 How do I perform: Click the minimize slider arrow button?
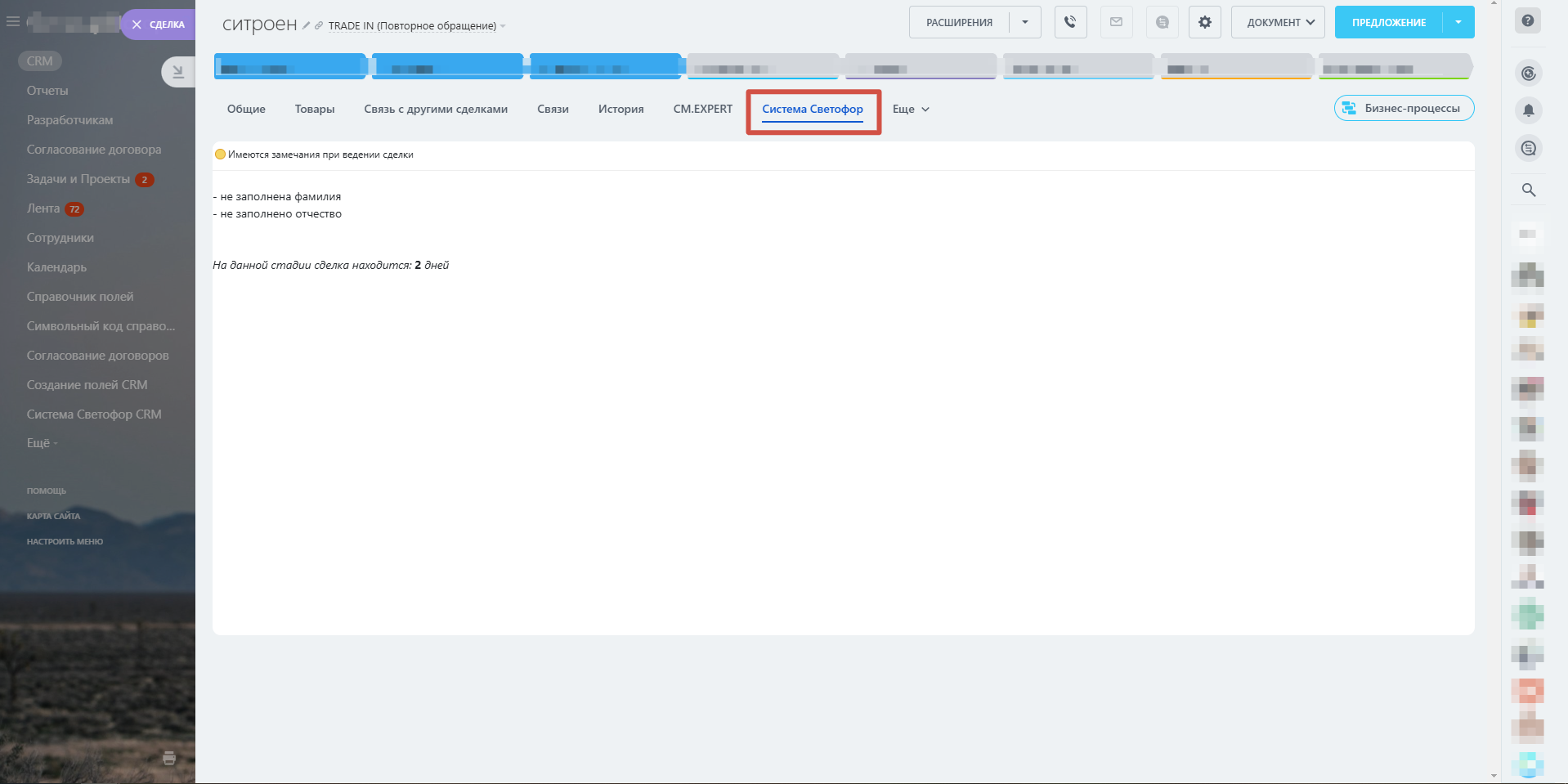click(177, 72)
